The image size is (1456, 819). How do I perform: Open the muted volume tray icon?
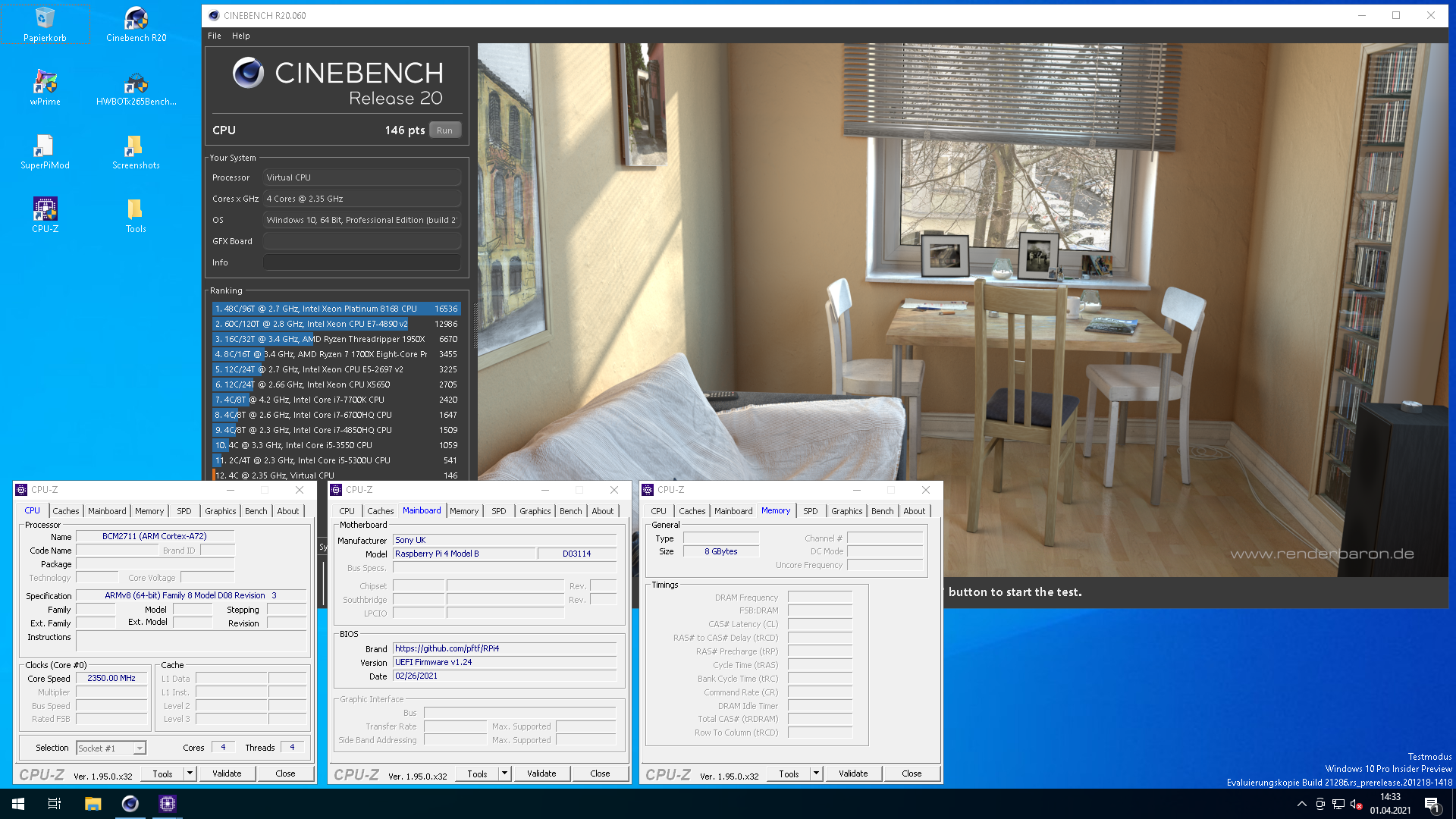(x=1357, y=804)
